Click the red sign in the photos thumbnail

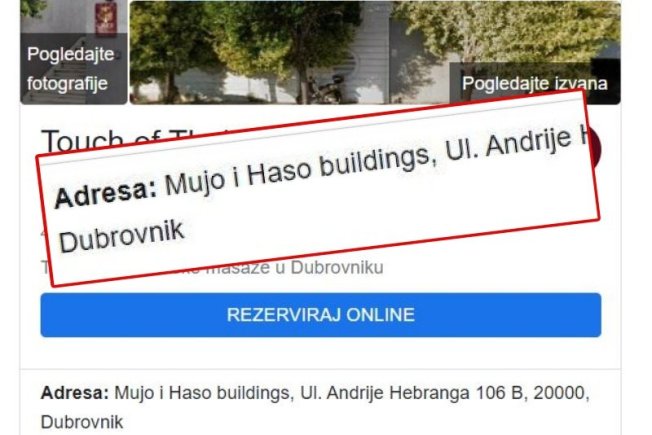click(x=104, y=17)
